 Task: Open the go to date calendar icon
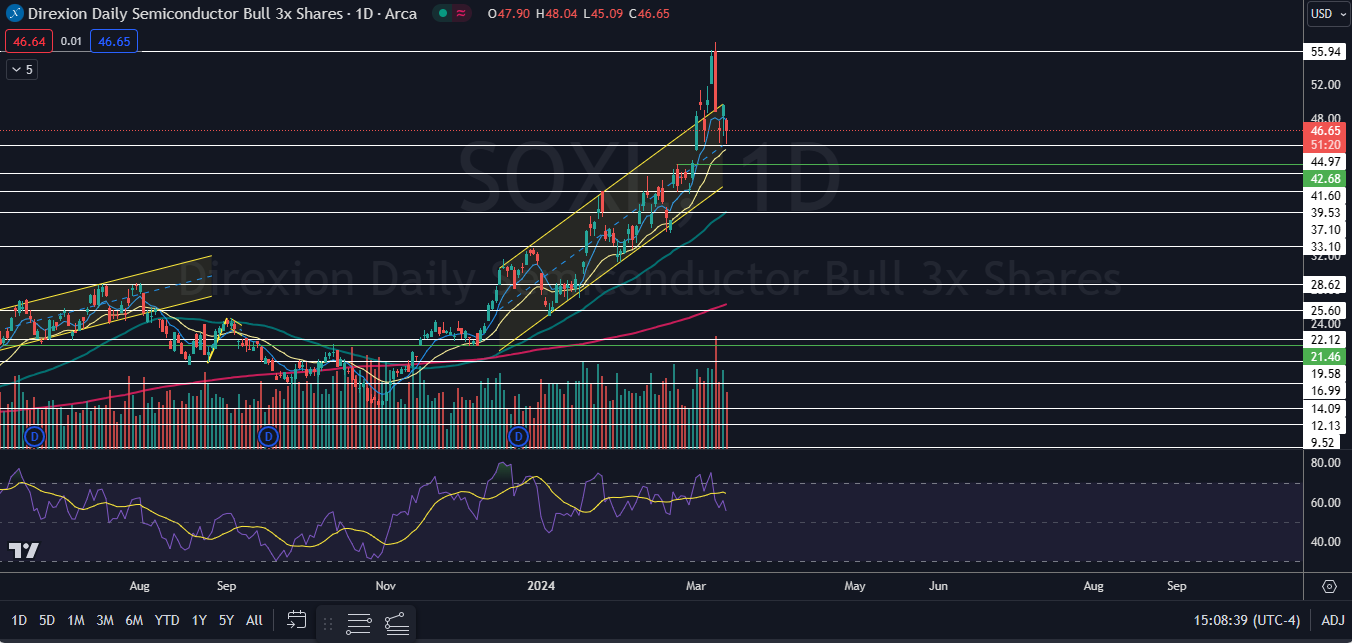pos(296,620)
